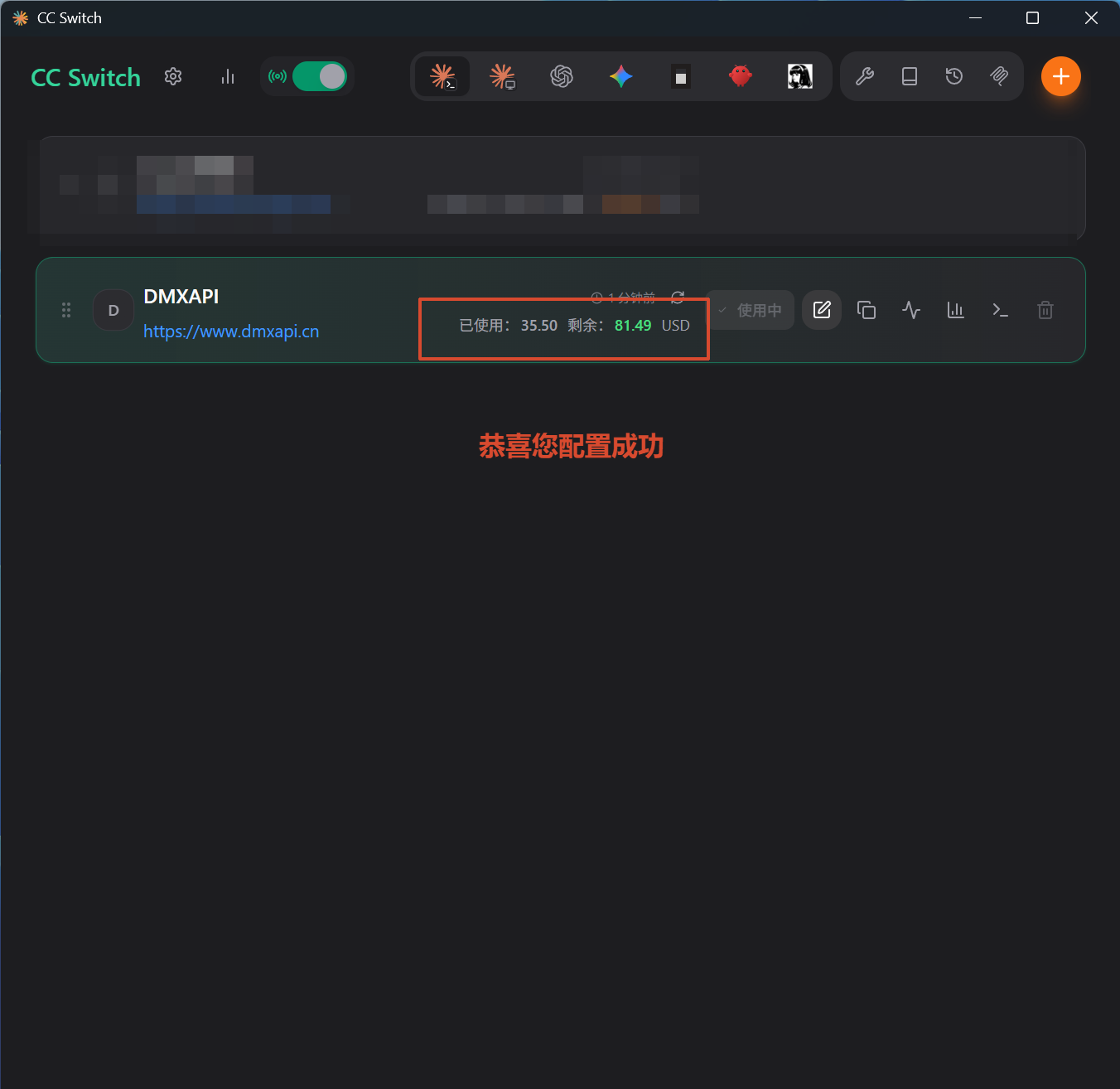
Task: Click the DMXAPI provider name
Action: click(181, 297)
